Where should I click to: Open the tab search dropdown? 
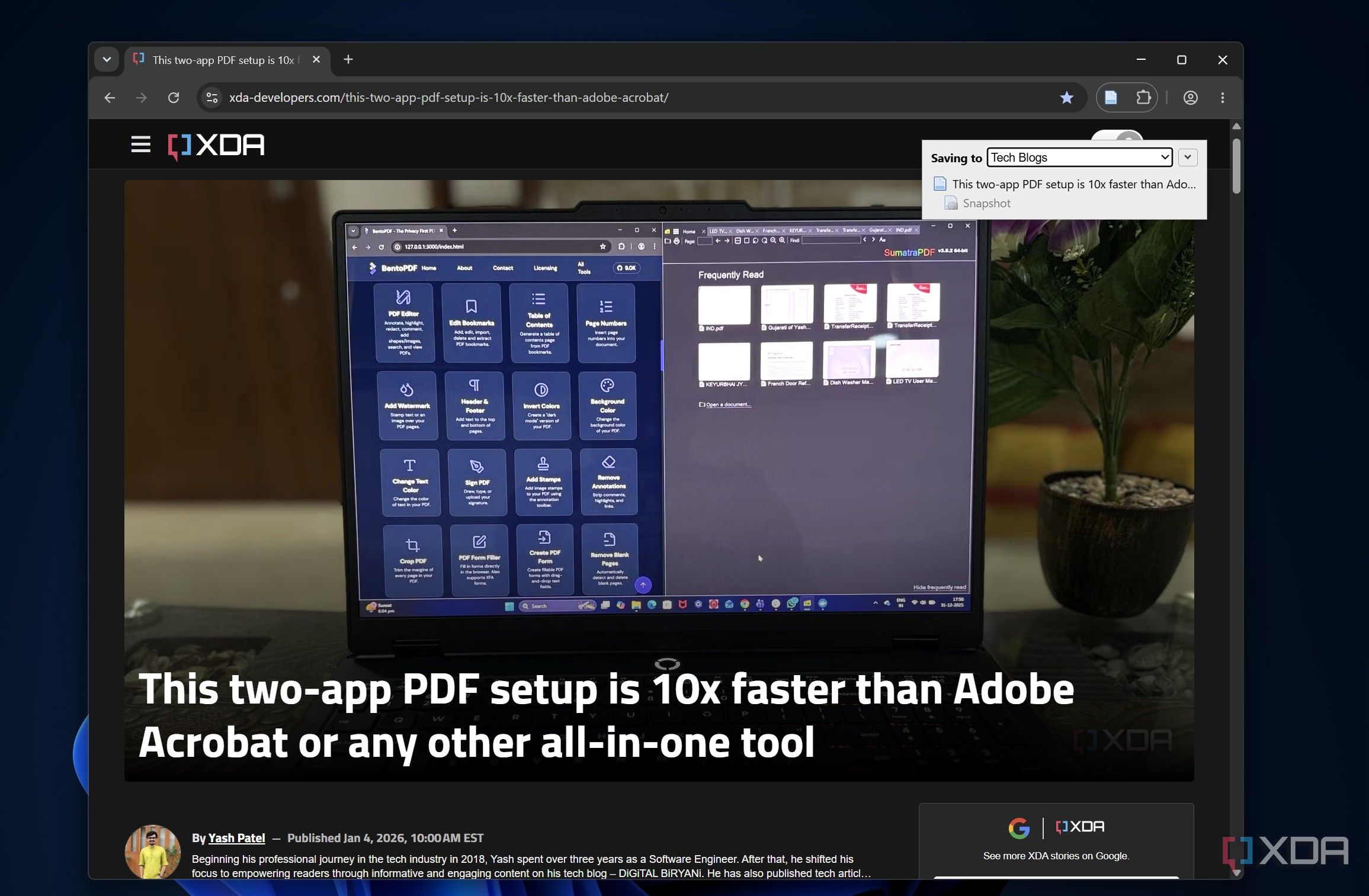point(107,60)
